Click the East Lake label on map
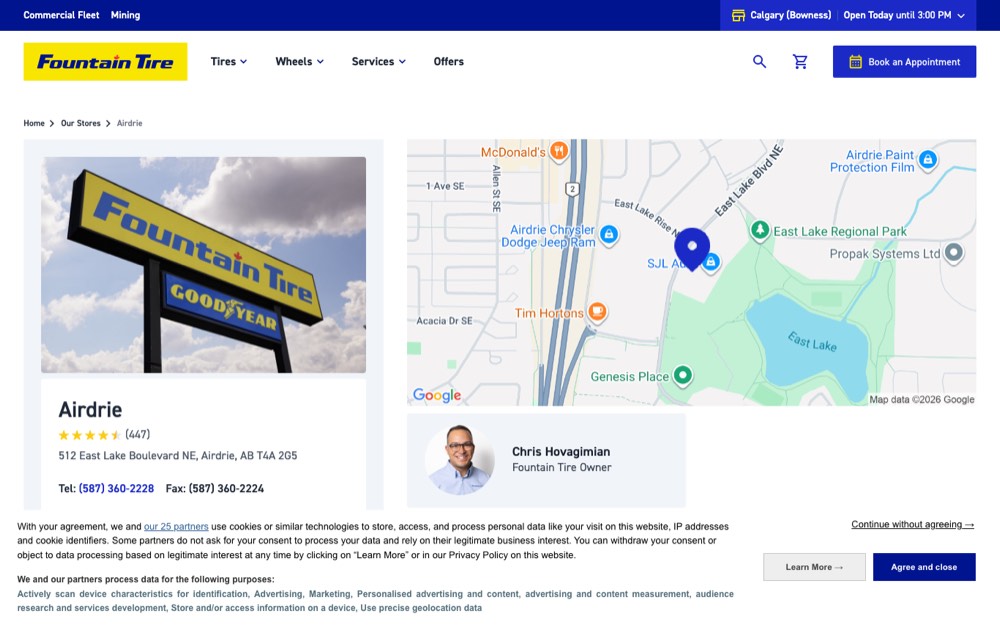The height and width of the screenshot is (625, 1000). click(x=812, y=342)
